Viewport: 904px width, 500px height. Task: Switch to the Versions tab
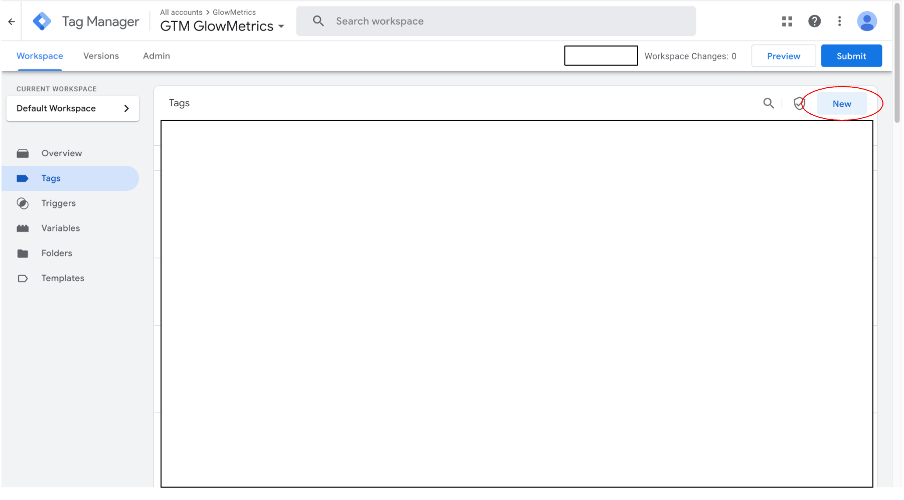pos(101,56)
